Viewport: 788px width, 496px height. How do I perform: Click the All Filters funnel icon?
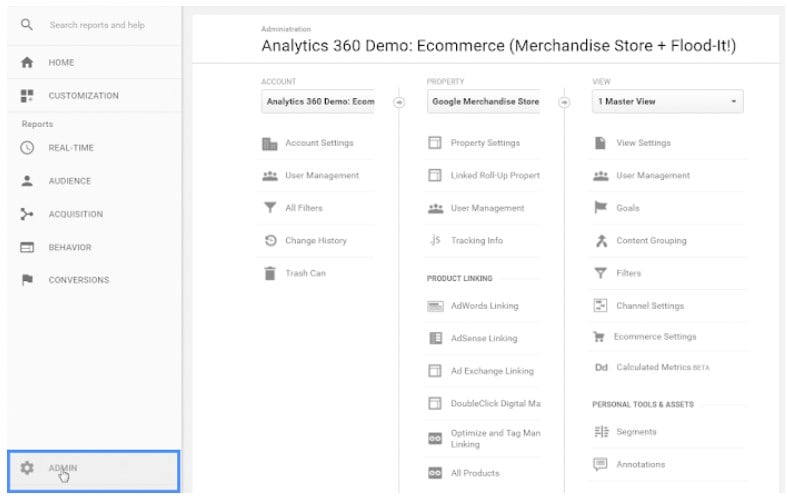tap(270, 208)
